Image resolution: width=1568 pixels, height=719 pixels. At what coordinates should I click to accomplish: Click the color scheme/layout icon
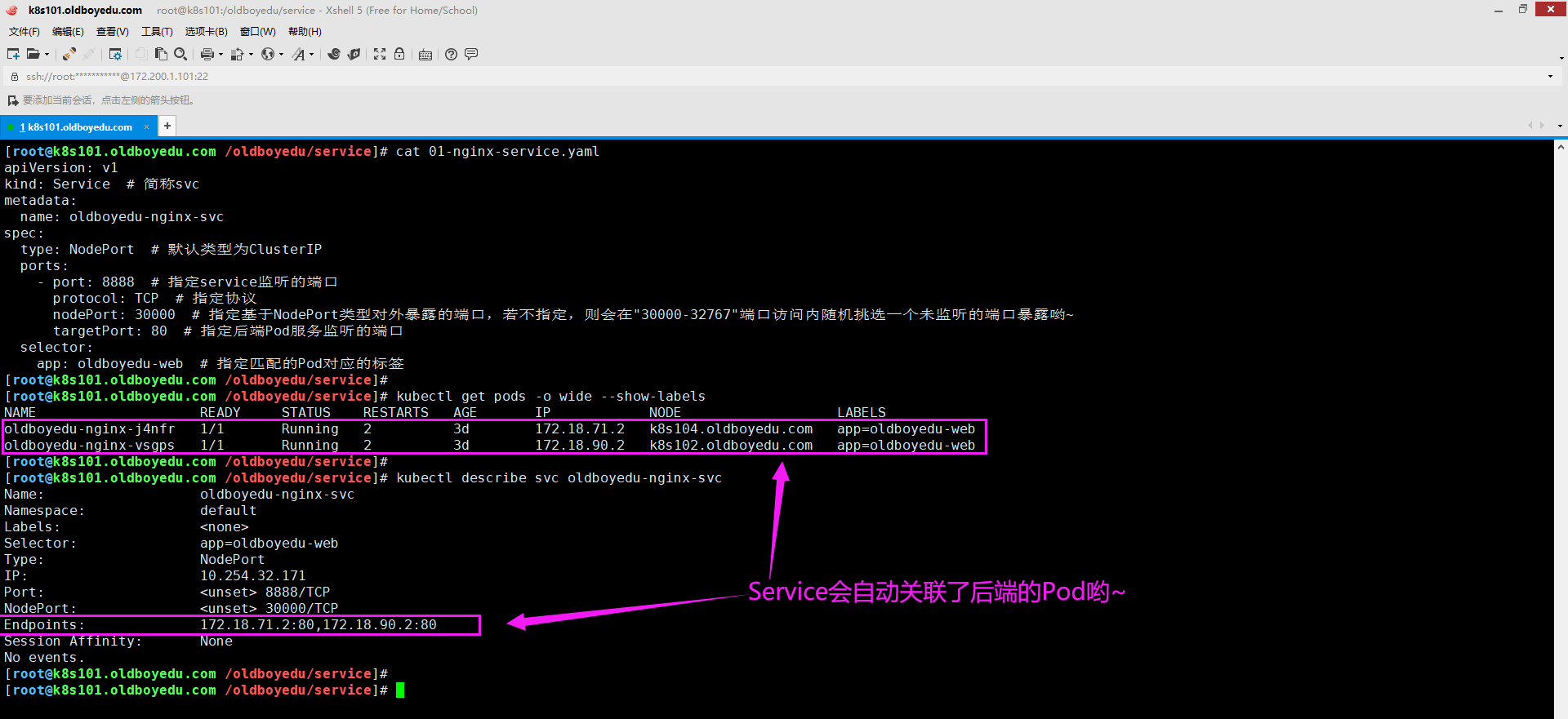tap(237, 54)
